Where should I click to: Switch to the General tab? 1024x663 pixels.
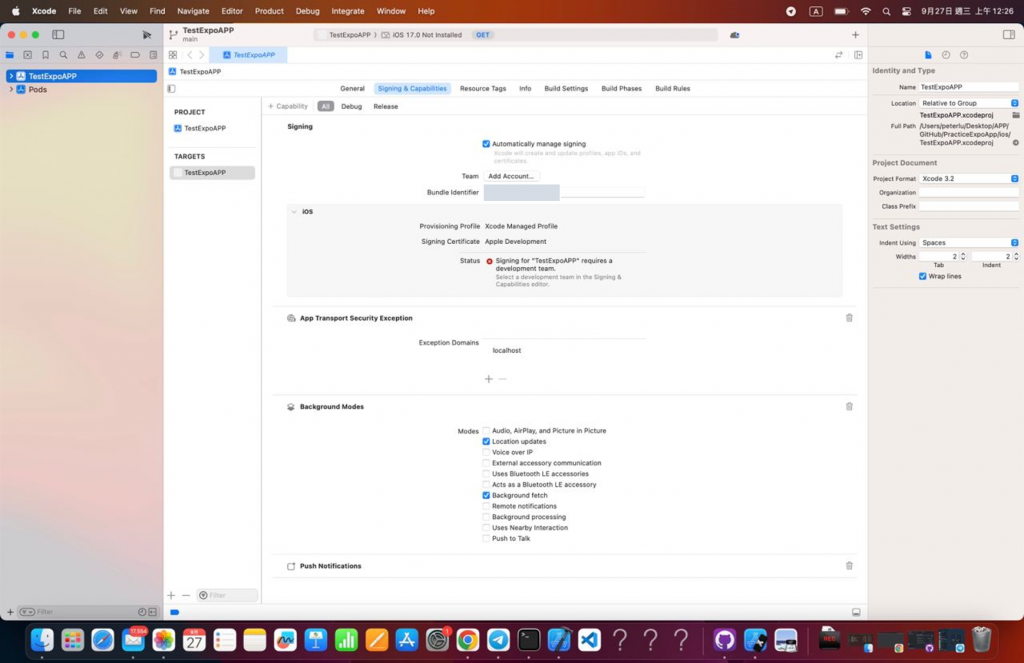pyautogui.click(x=352, y=88)
